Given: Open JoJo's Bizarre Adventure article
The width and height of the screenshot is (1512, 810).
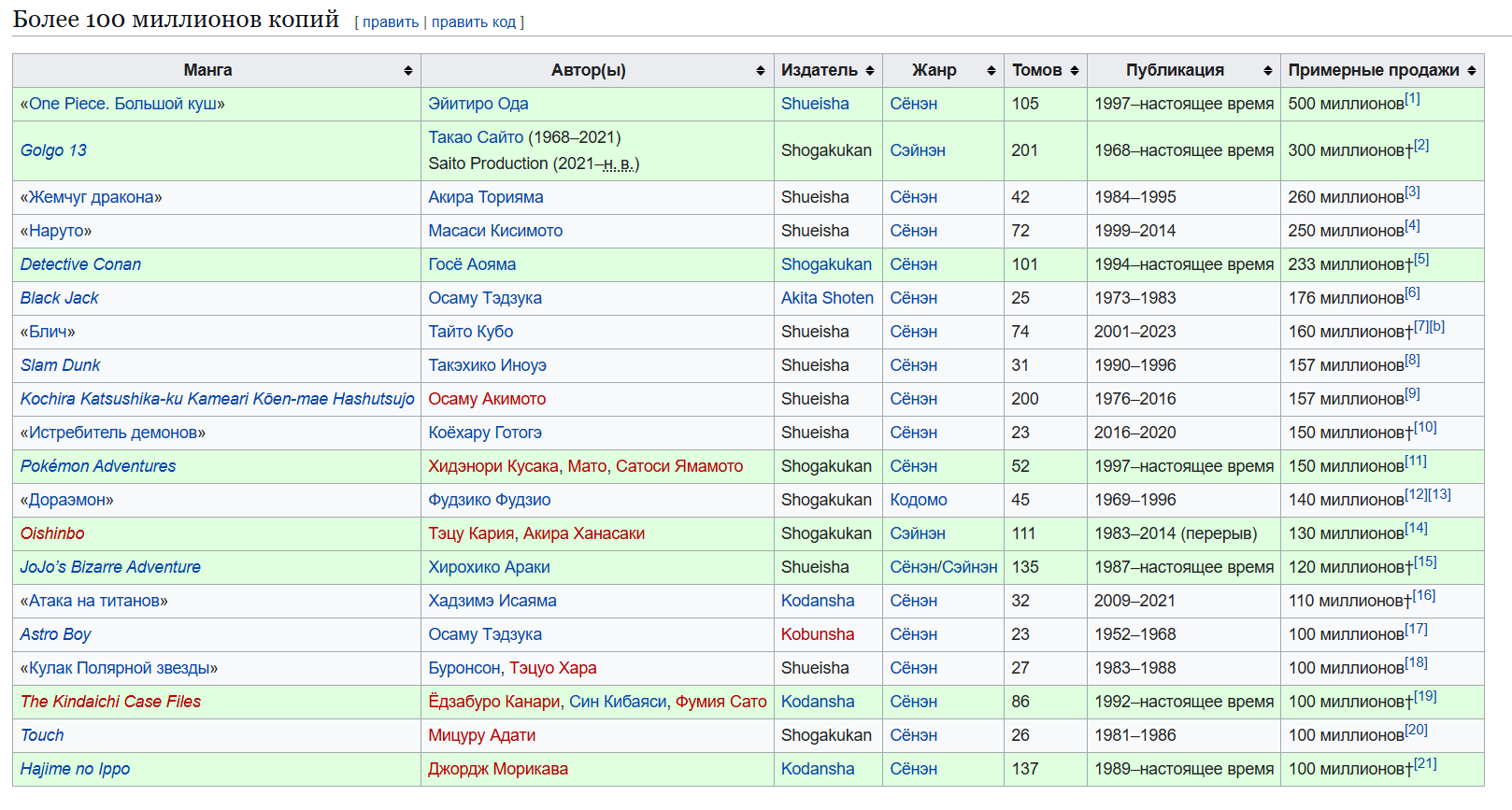Looking at the screenshot, I should click(x=110, y=567).
